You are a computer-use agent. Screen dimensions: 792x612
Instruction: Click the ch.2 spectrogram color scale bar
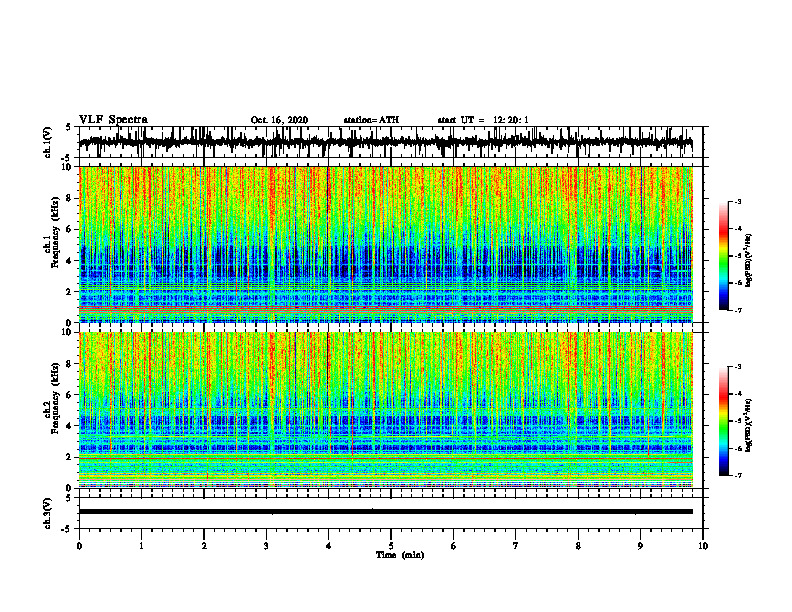pos(723,421)
